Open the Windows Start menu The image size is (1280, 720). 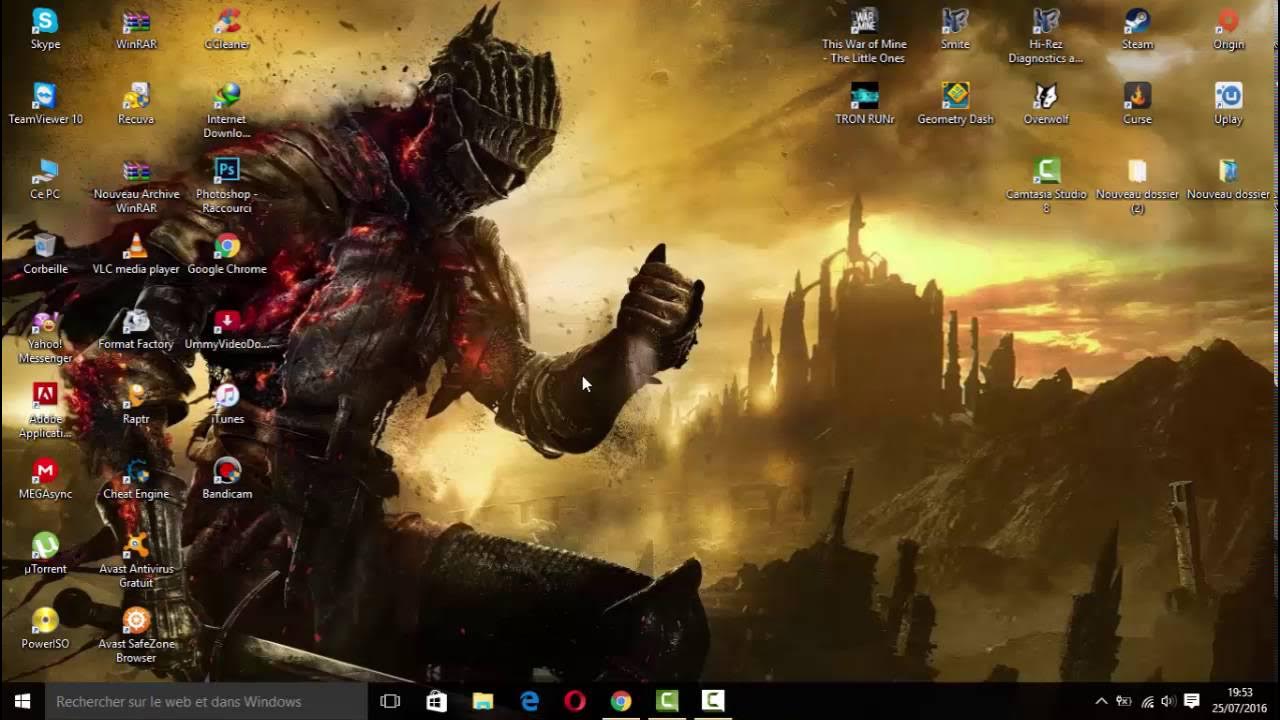click(x=22, y=701)
